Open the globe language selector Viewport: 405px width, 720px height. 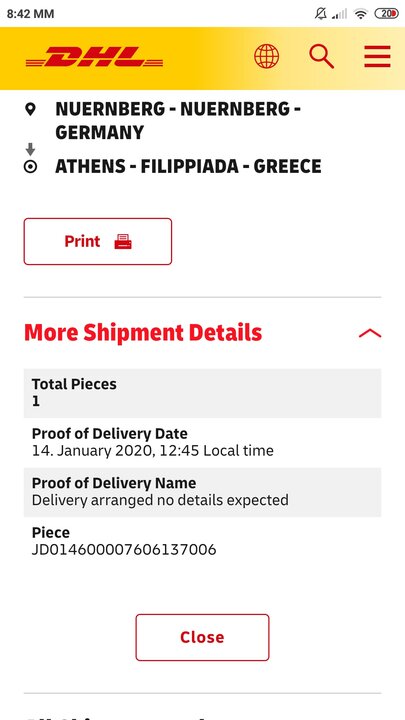click(x=266, y=56)
